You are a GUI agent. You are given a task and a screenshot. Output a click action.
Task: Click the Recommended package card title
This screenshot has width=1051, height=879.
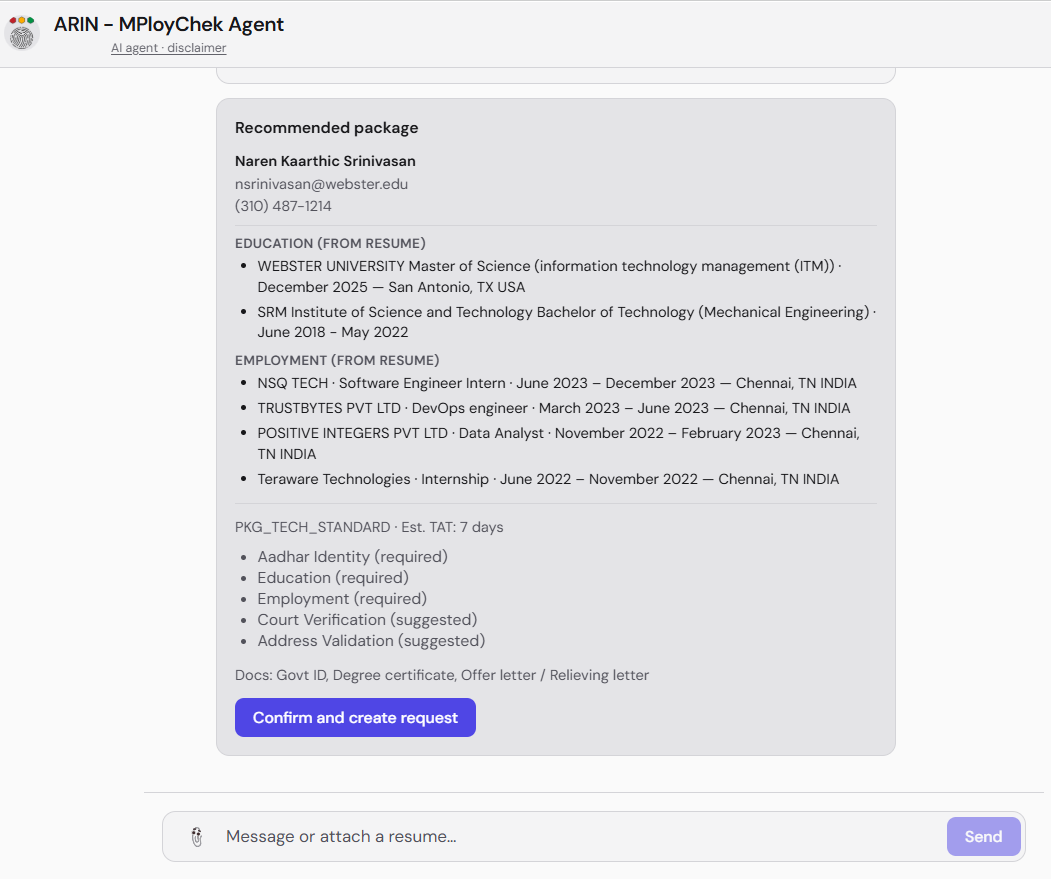[x=326, y=127]
